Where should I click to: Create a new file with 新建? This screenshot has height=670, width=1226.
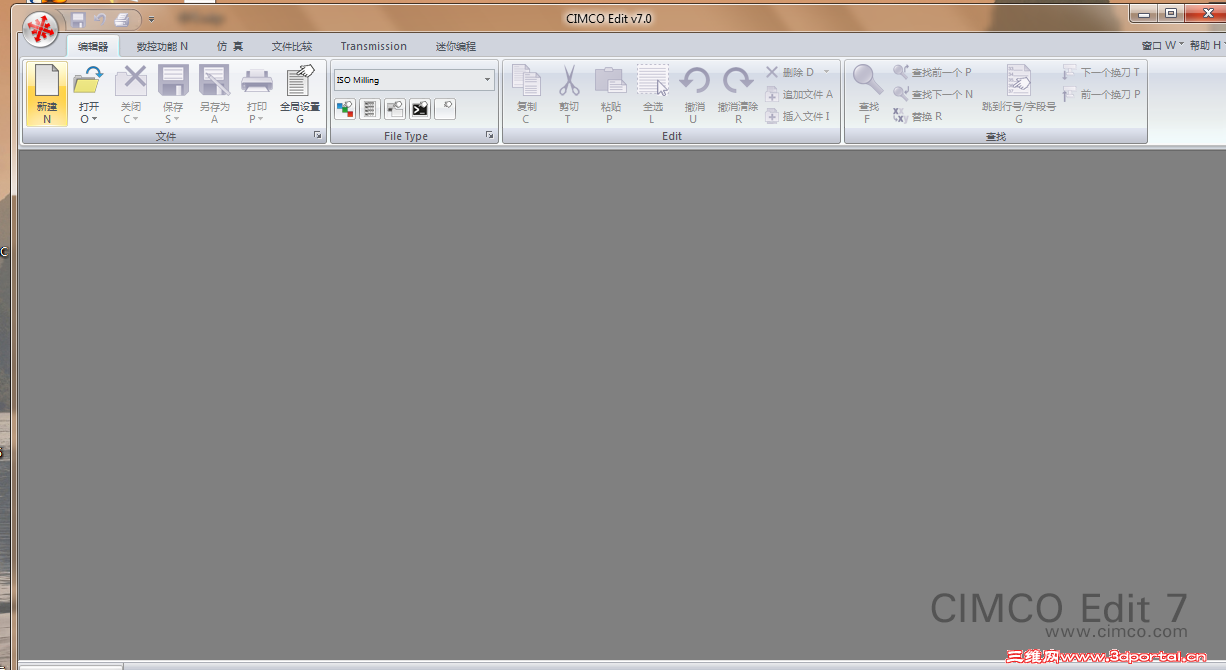(x=47, y=94)
